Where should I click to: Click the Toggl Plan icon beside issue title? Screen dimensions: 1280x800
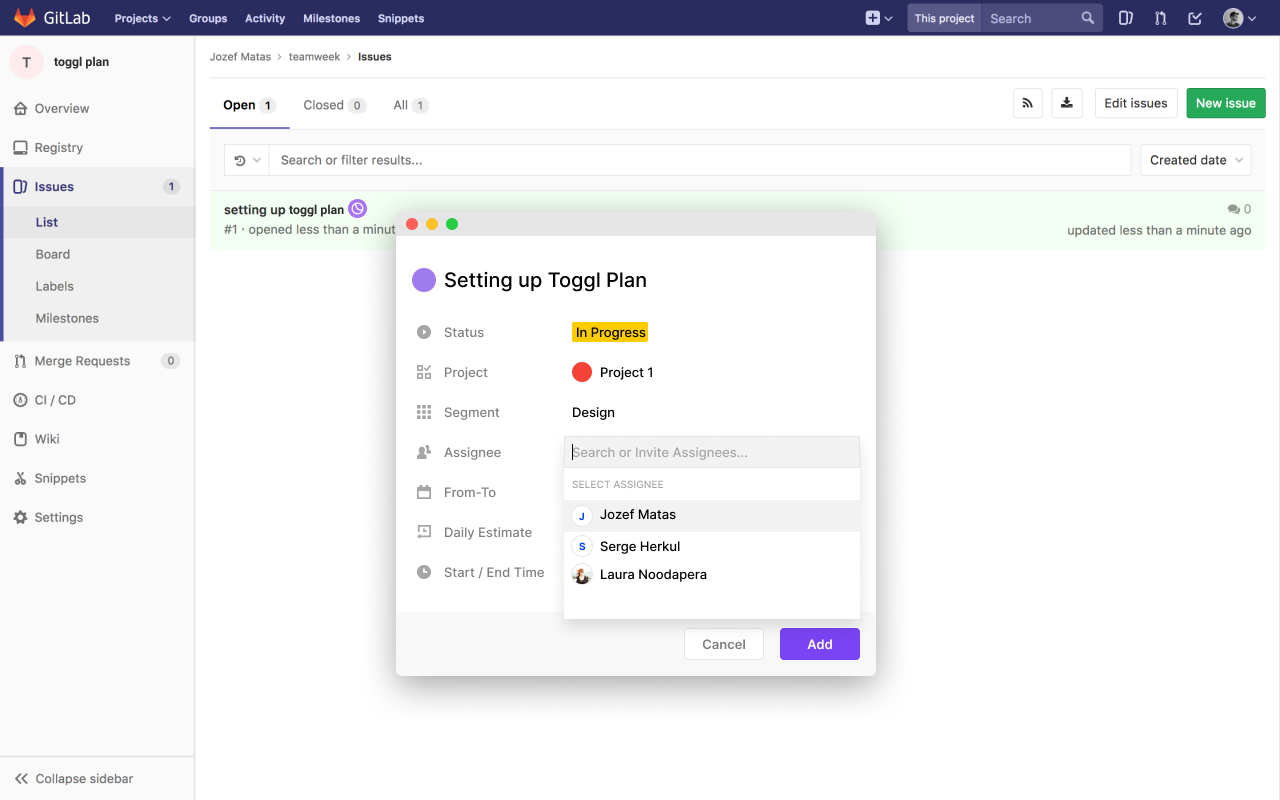[x=357, y=209]
